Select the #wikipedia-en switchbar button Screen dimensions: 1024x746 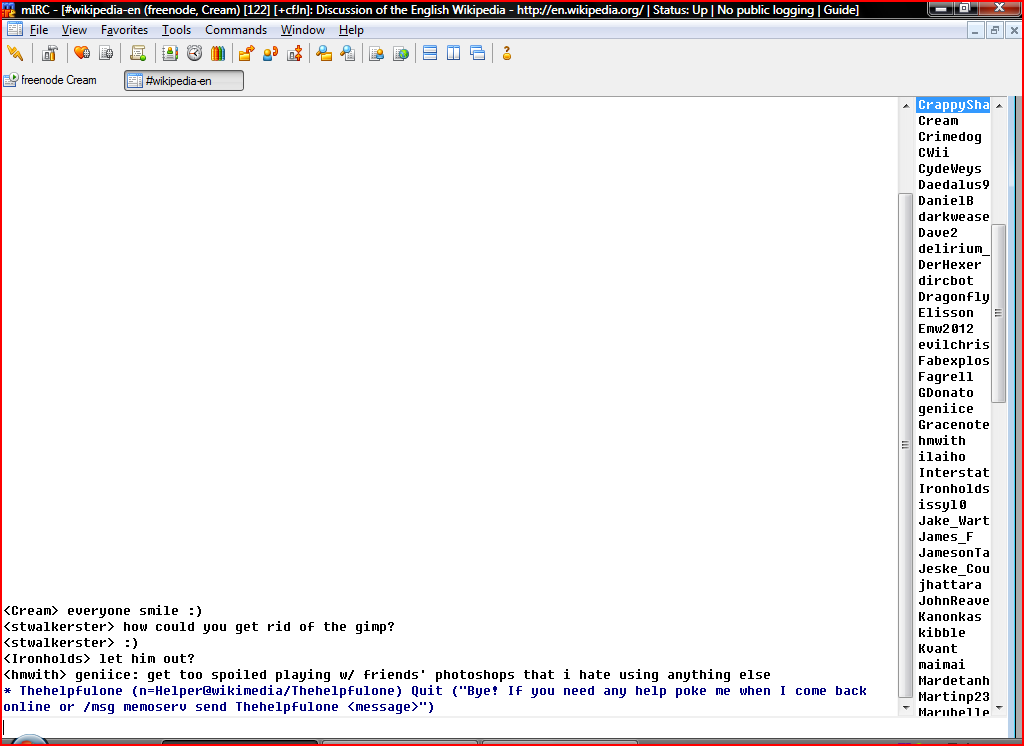click(x=184, y=81)
